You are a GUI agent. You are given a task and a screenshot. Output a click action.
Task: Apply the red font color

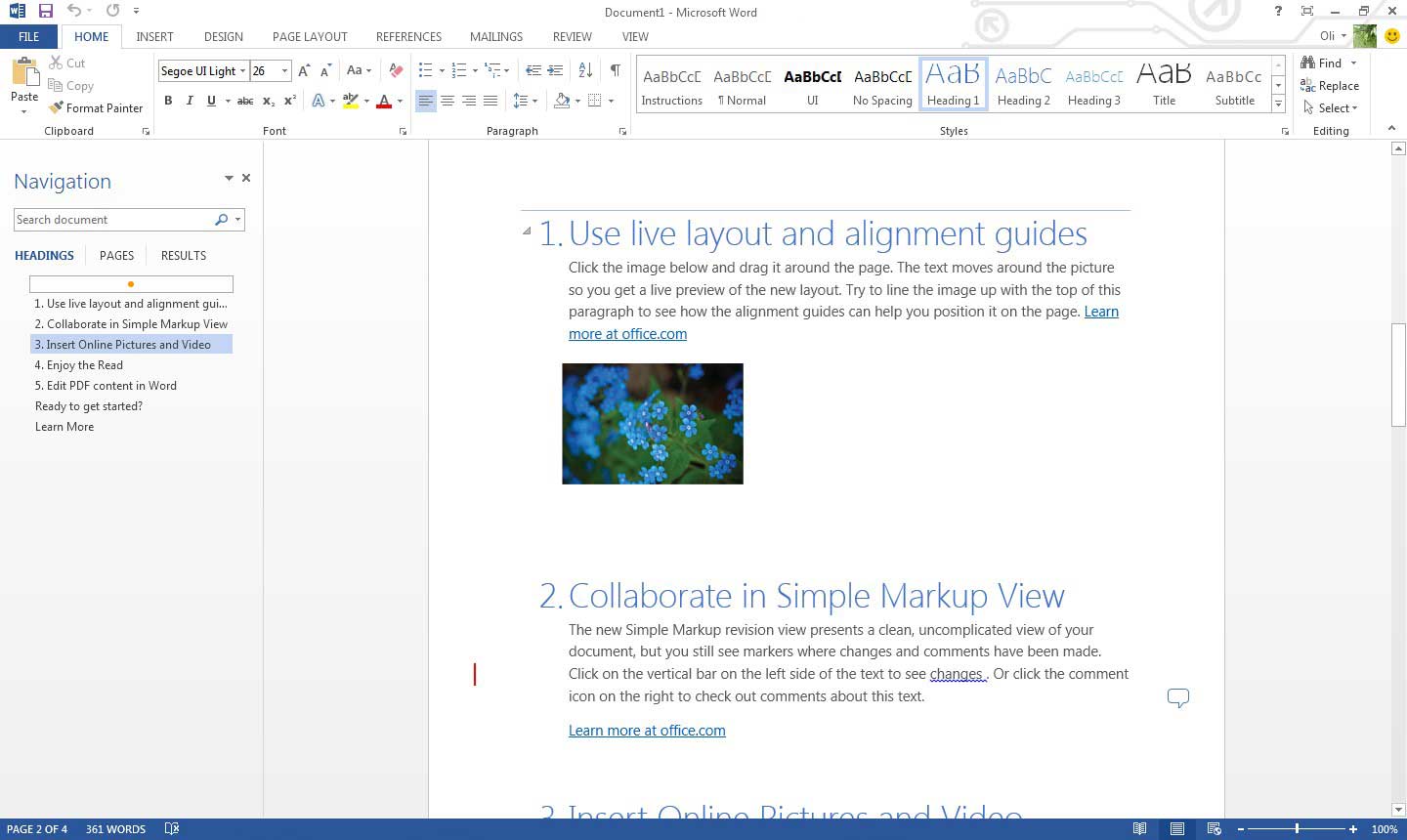[x=384, y=101]
